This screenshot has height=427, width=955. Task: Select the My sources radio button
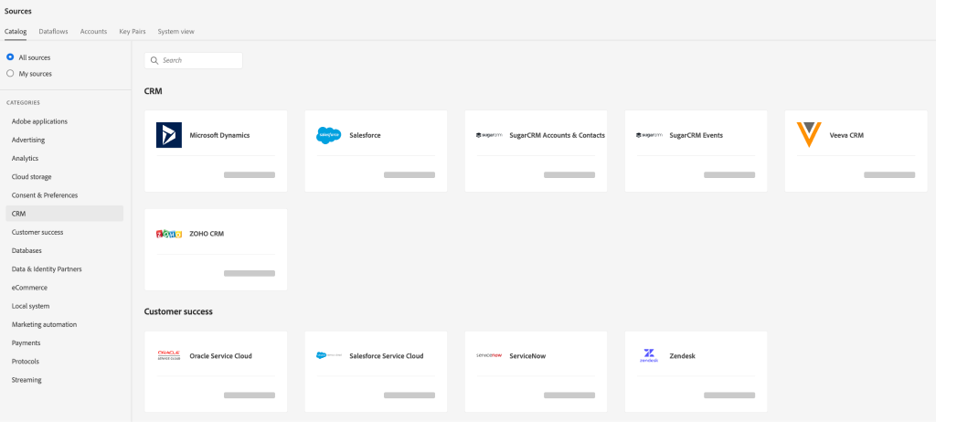(10, 74)
